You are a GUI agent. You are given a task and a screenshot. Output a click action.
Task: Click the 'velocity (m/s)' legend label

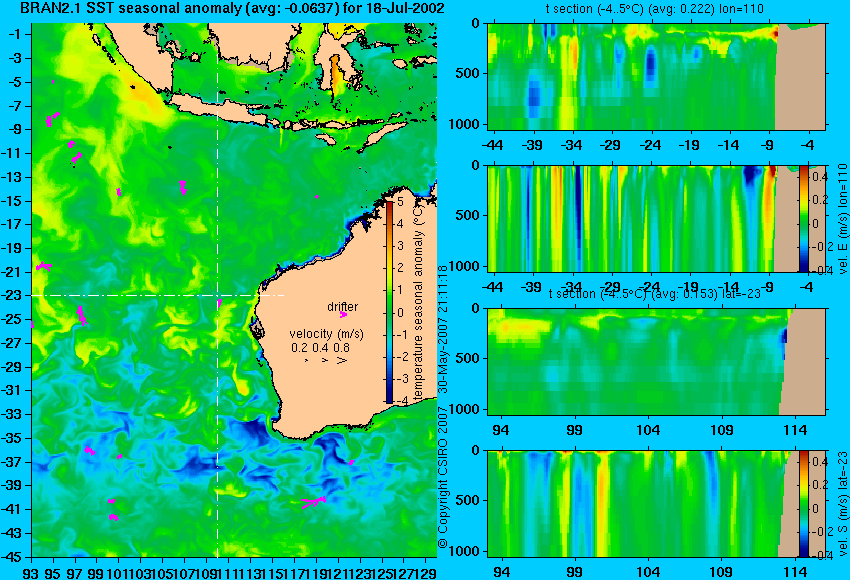326,333
